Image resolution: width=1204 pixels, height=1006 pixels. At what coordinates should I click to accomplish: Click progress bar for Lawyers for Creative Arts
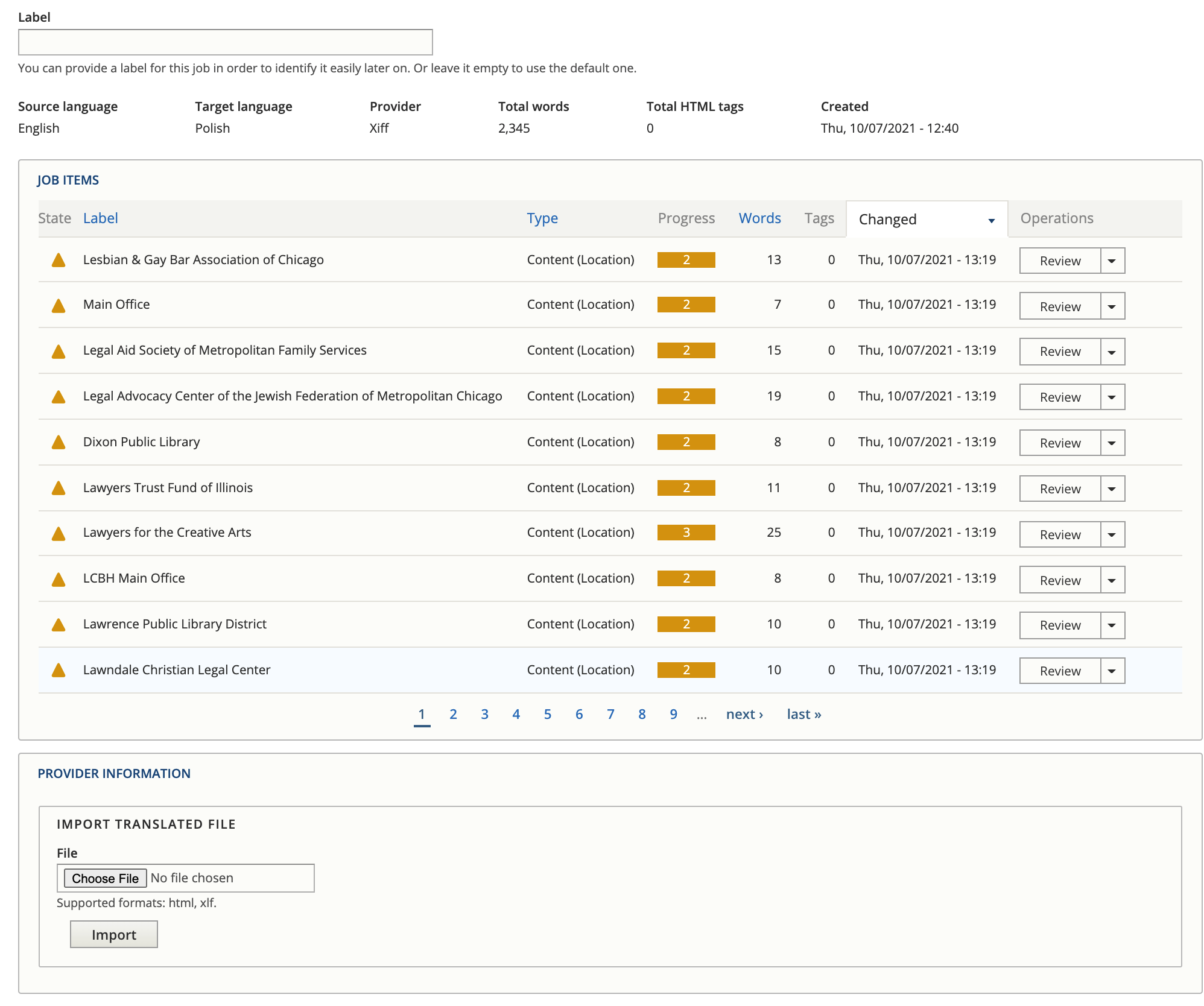tap(686, 533)
